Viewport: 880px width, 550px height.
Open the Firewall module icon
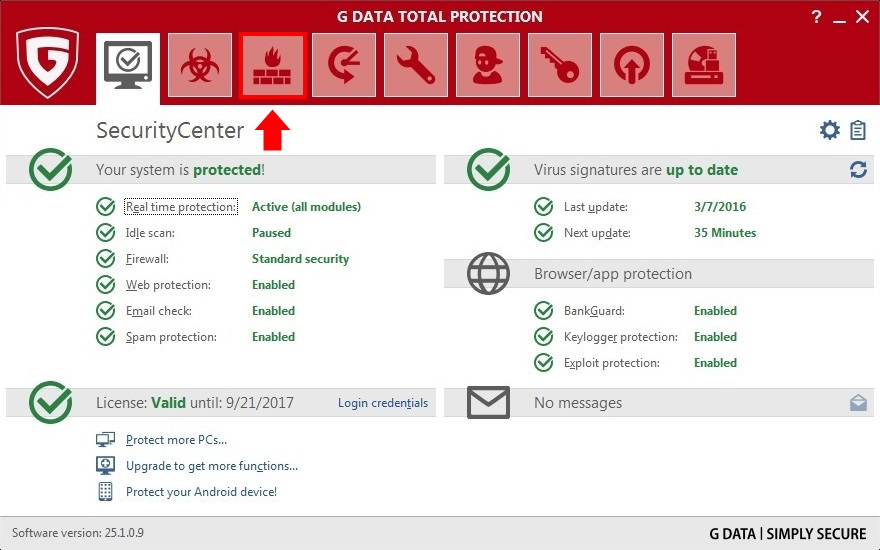272,65
